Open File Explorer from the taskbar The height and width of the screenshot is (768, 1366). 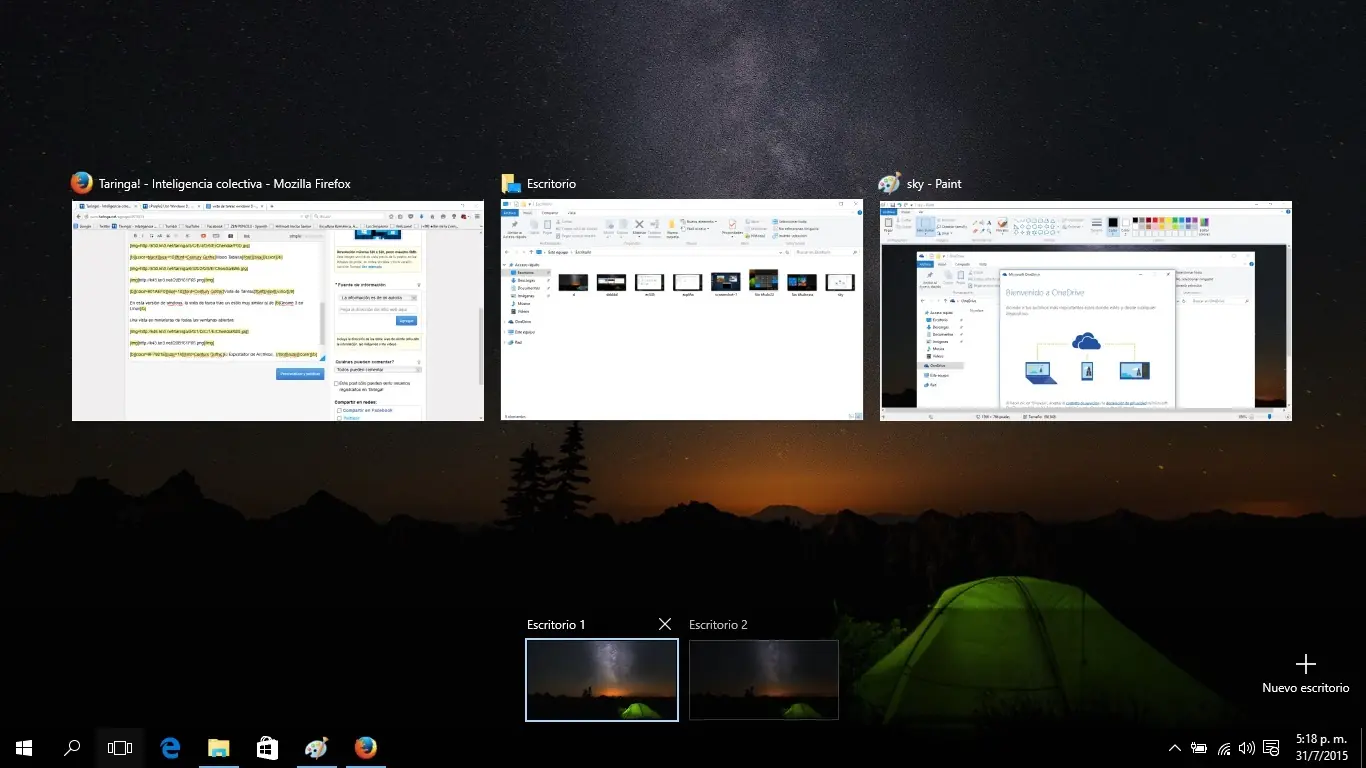click(x=218, y=747)
